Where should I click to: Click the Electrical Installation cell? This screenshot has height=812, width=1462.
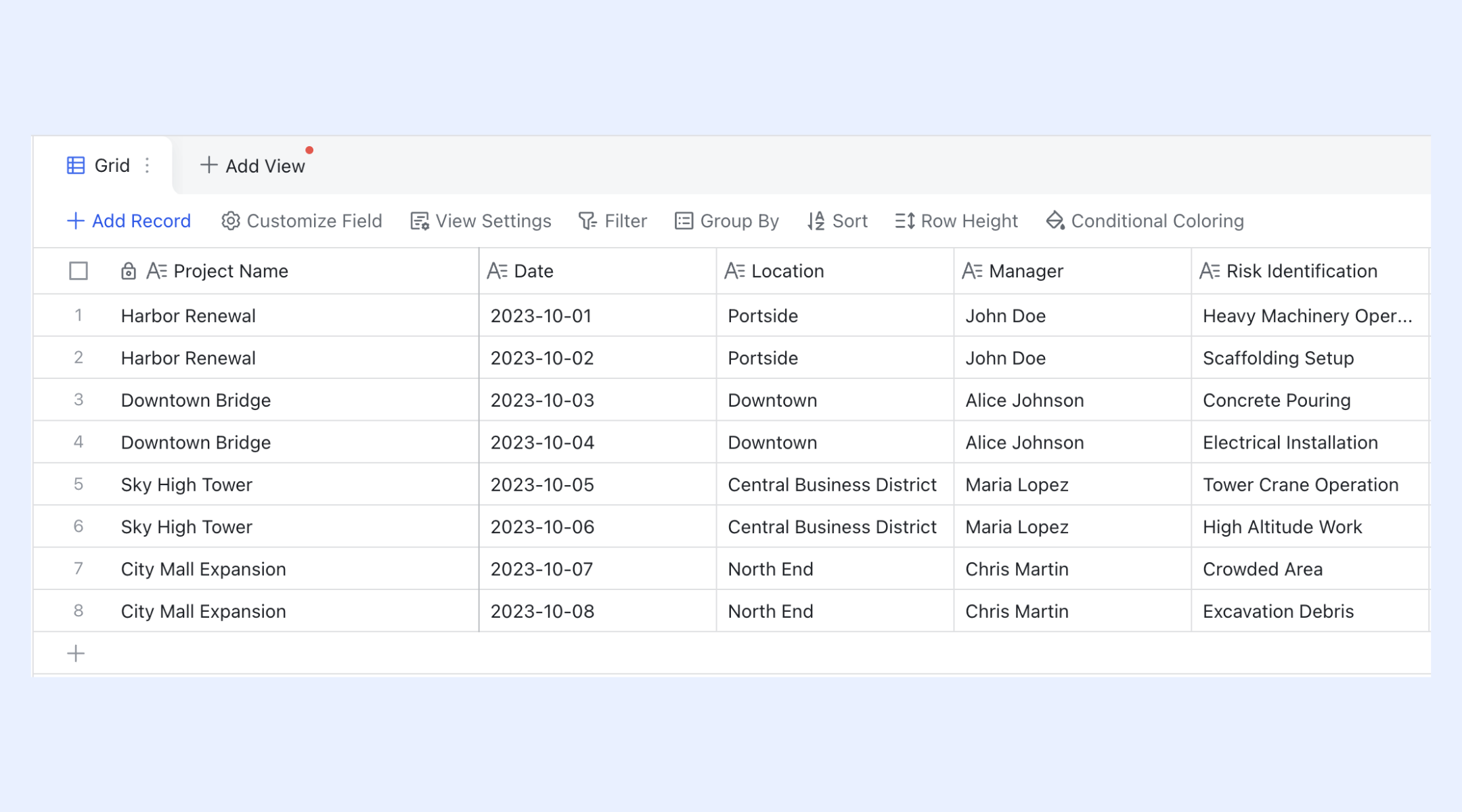click(1310, 442)
